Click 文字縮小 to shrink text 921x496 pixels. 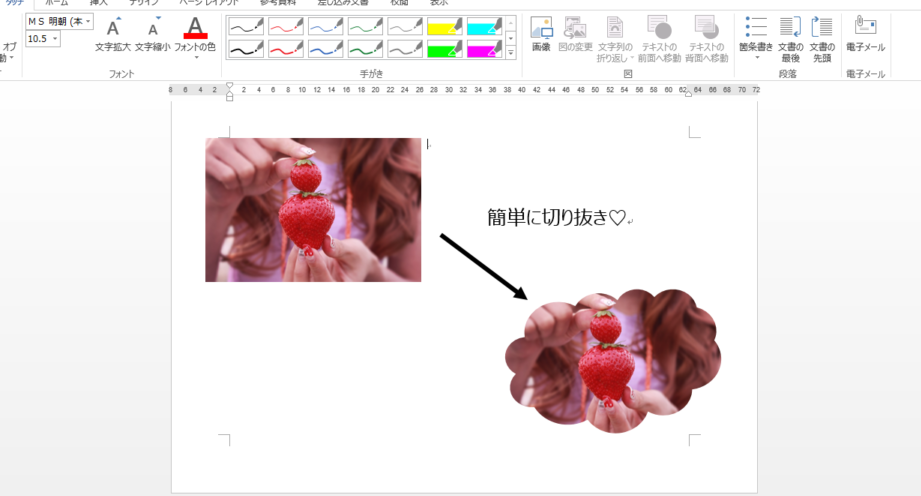pyautogui.click(x=153, y=34)
